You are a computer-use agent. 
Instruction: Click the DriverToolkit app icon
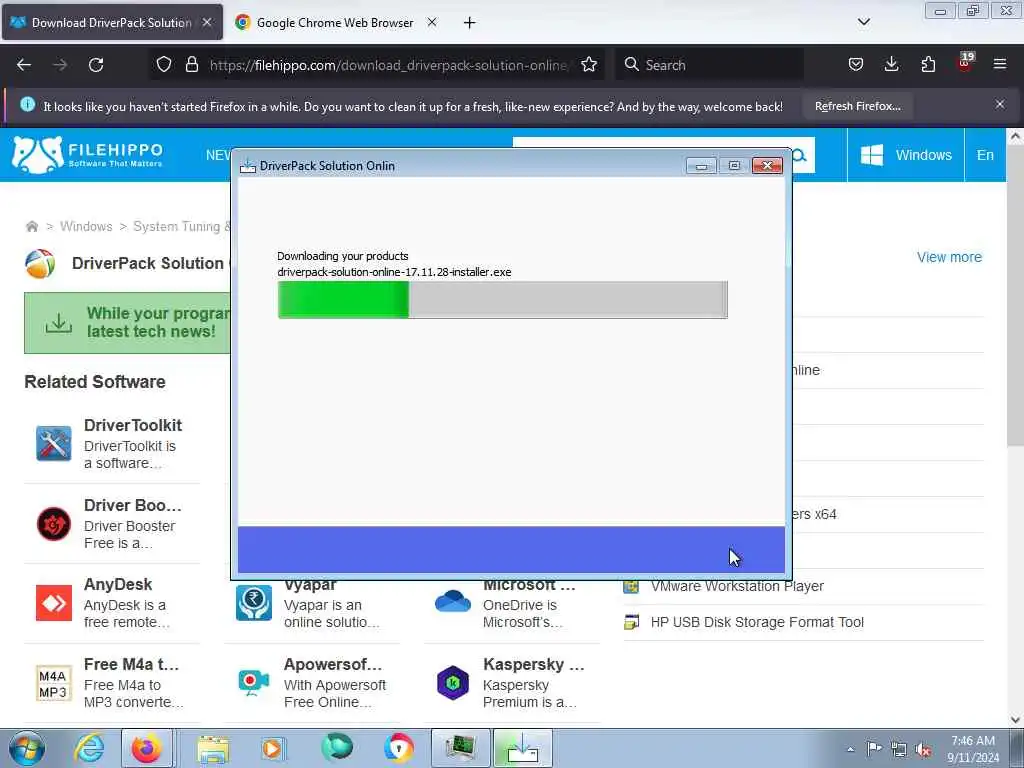pos(54,443)
